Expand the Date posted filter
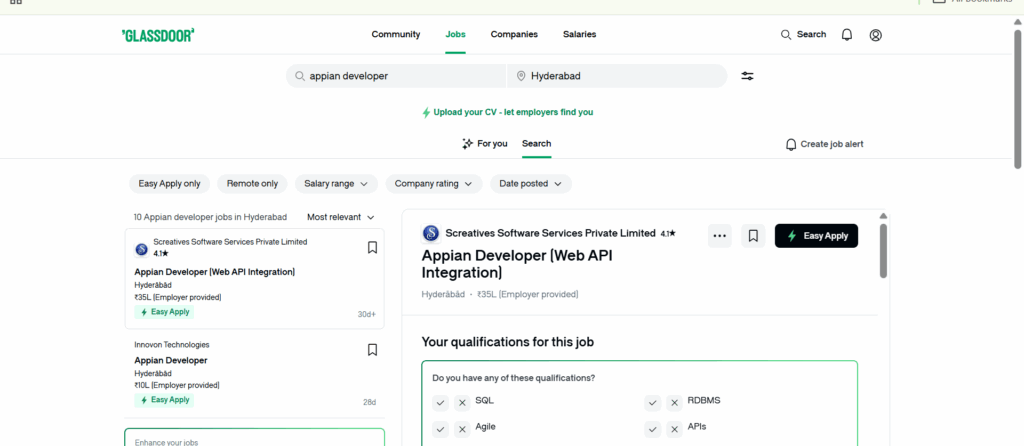1024x446 pixels. pos(530,184)
